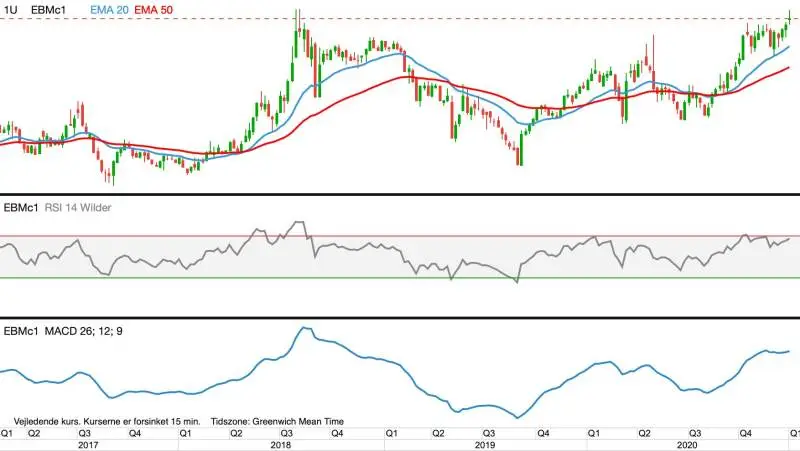Screen dimensions: 800x451
Task: Click the EBMc1 label in the MACD panel
Action: pyautogui.click(x=21, y=331)
